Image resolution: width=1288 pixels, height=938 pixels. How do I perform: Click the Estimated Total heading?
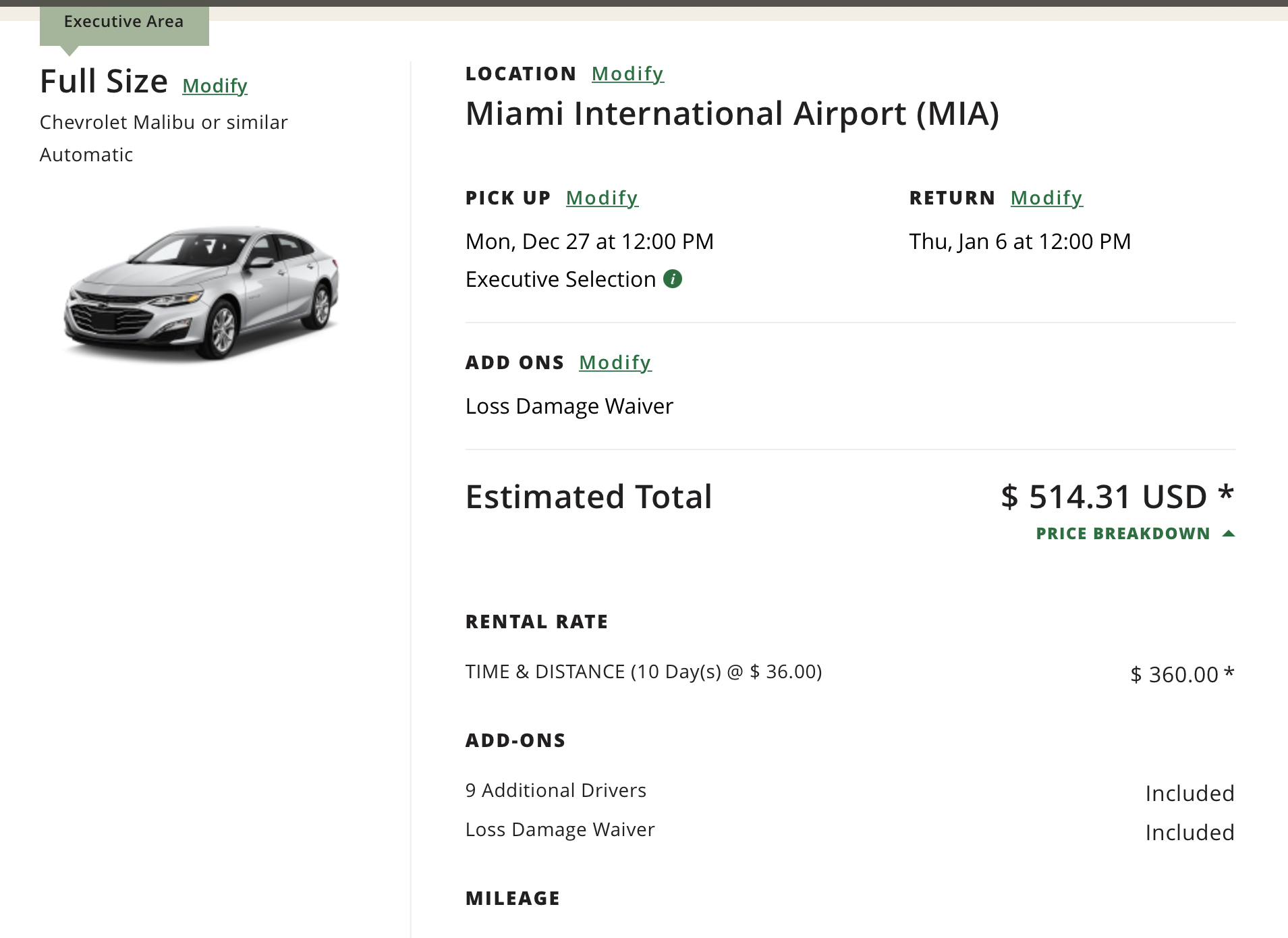(588, 497)
